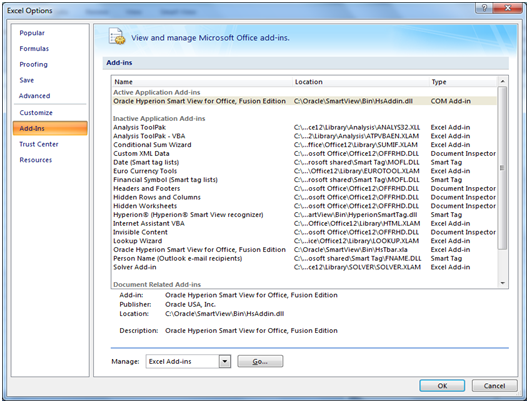
Task: Select the Euro Currency Tools row
Action: (x=304, y=171)
